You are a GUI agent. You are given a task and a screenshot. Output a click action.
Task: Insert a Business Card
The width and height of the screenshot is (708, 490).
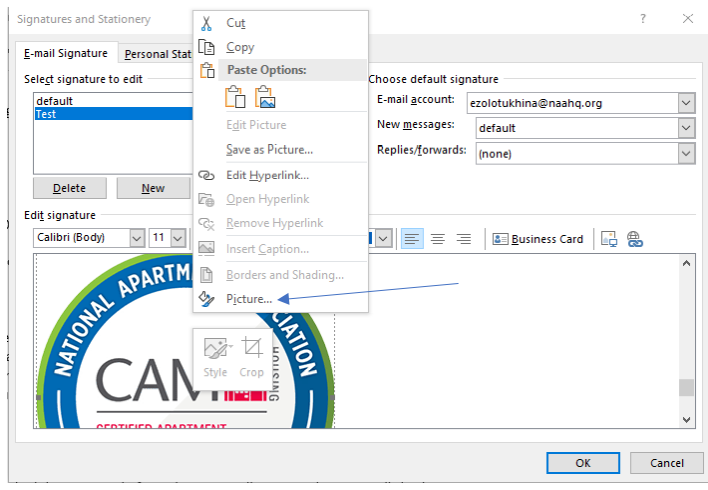pyautogui.click(x=538, y=239)
